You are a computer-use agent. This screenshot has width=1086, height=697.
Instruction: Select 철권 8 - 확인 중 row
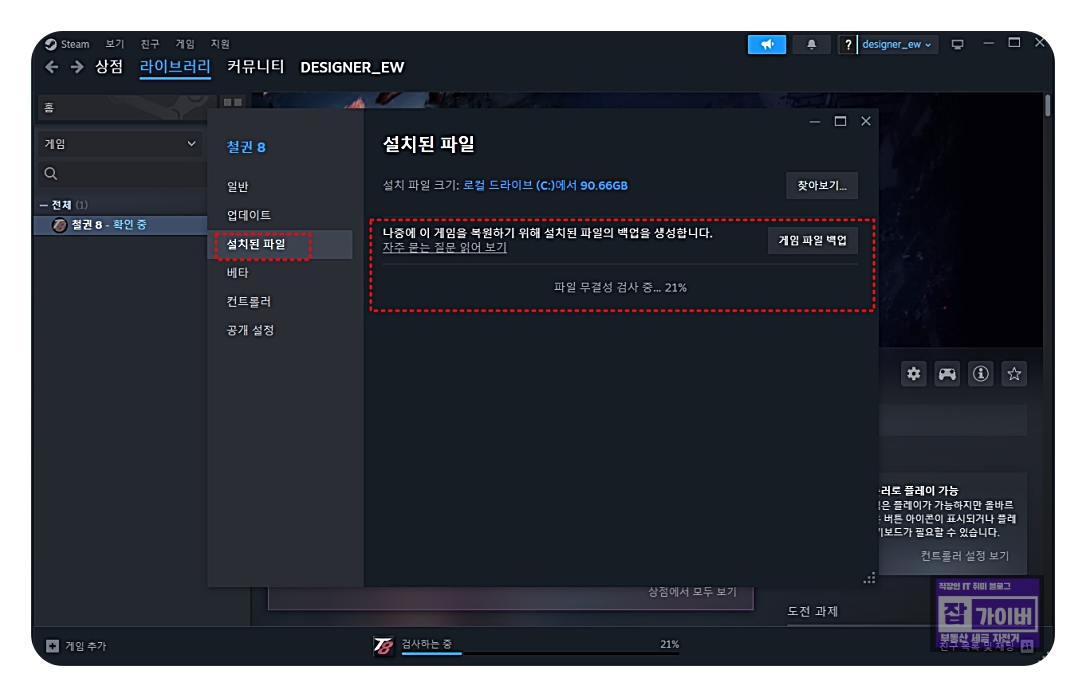122,225
